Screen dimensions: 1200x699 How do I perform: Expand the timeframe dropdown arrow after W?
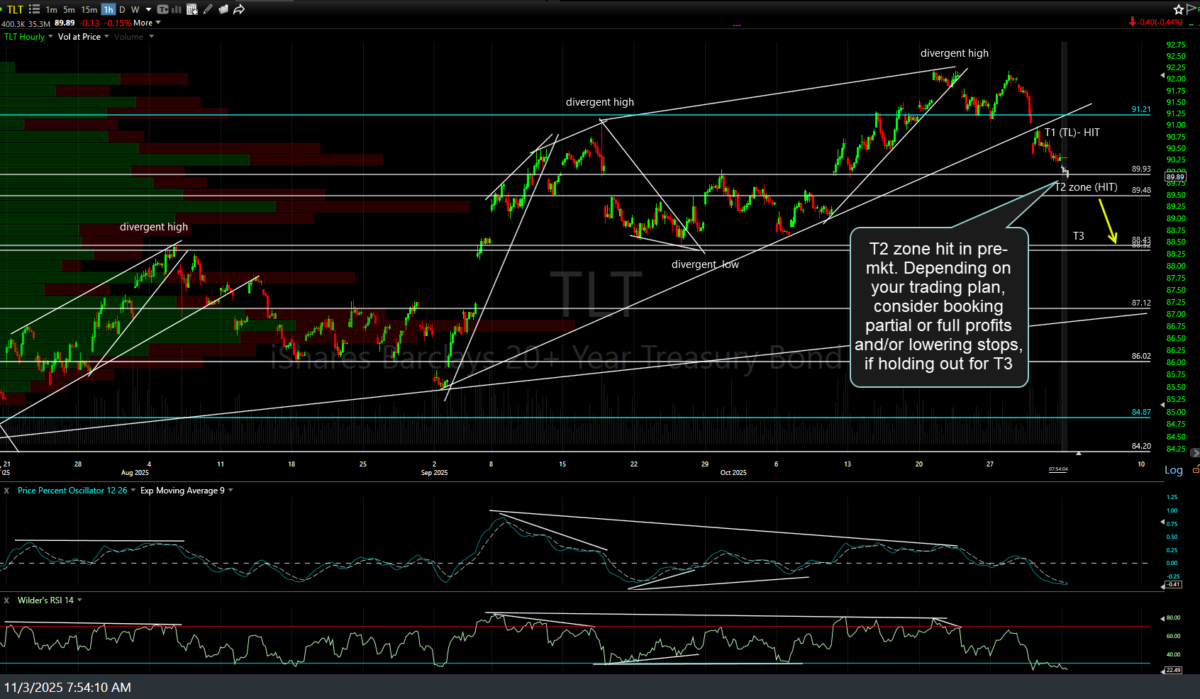click(148, 9)
